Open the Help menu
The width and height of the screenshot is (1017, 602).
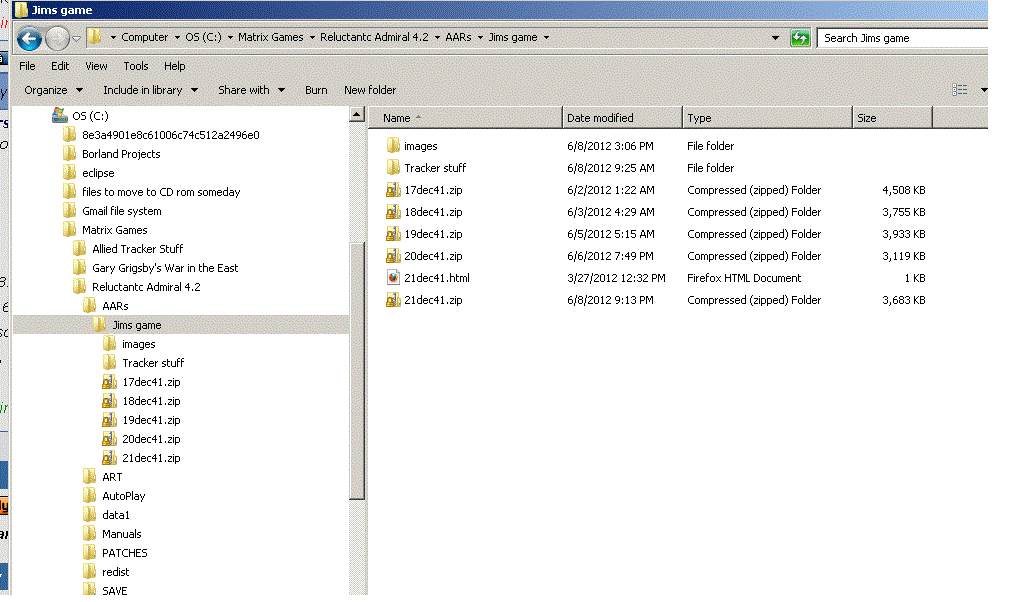point(174,66)
